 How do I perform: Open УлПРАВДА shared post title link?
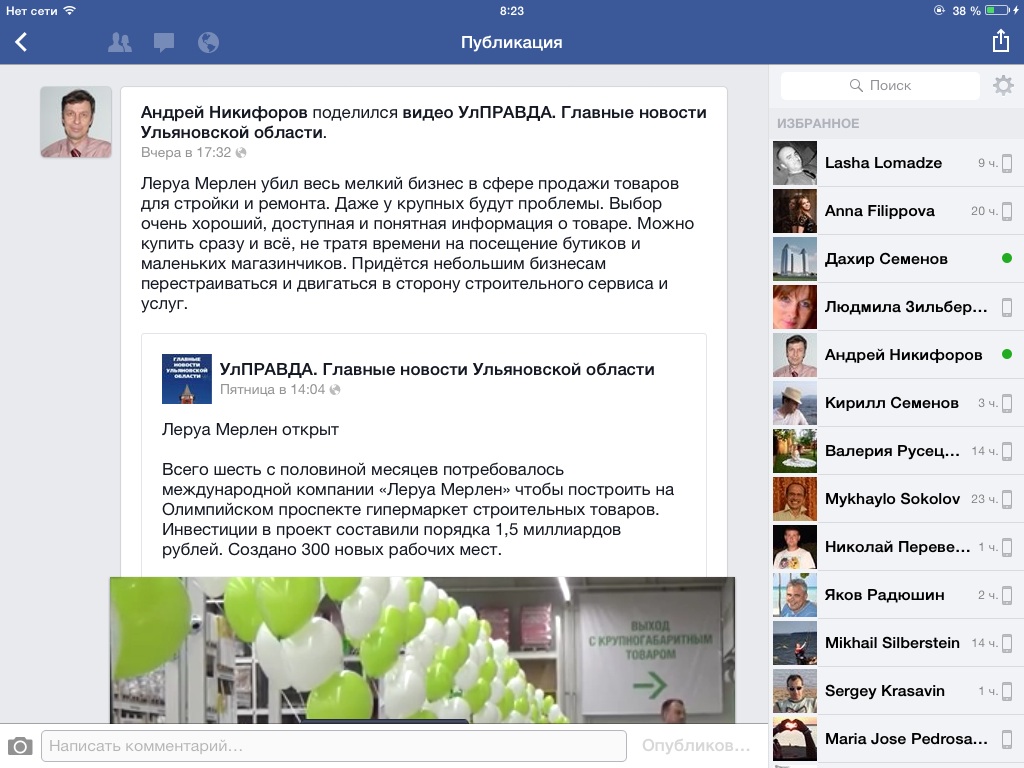point(437,369)
